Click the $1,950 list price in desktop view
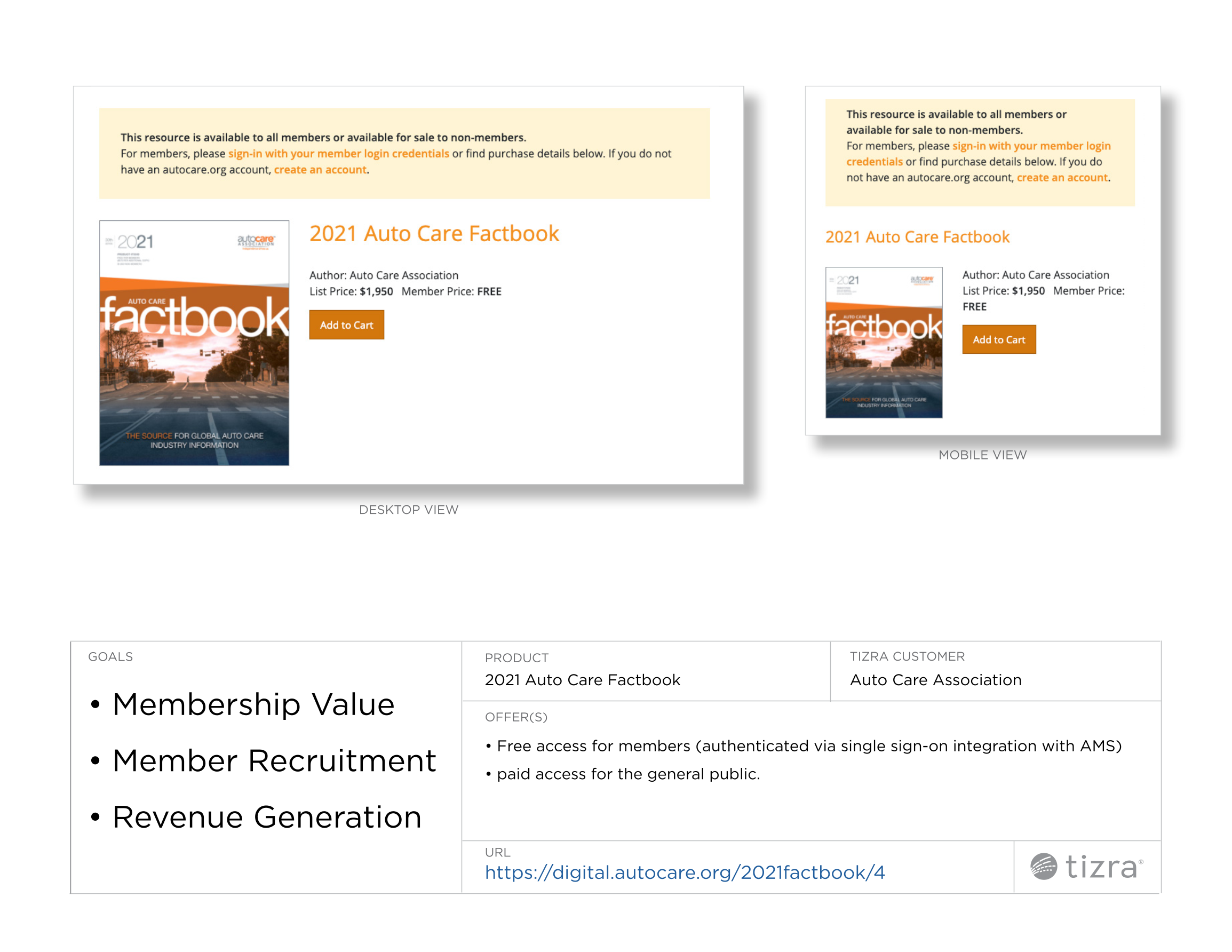Screen dimensions: 1232x952 376,292
